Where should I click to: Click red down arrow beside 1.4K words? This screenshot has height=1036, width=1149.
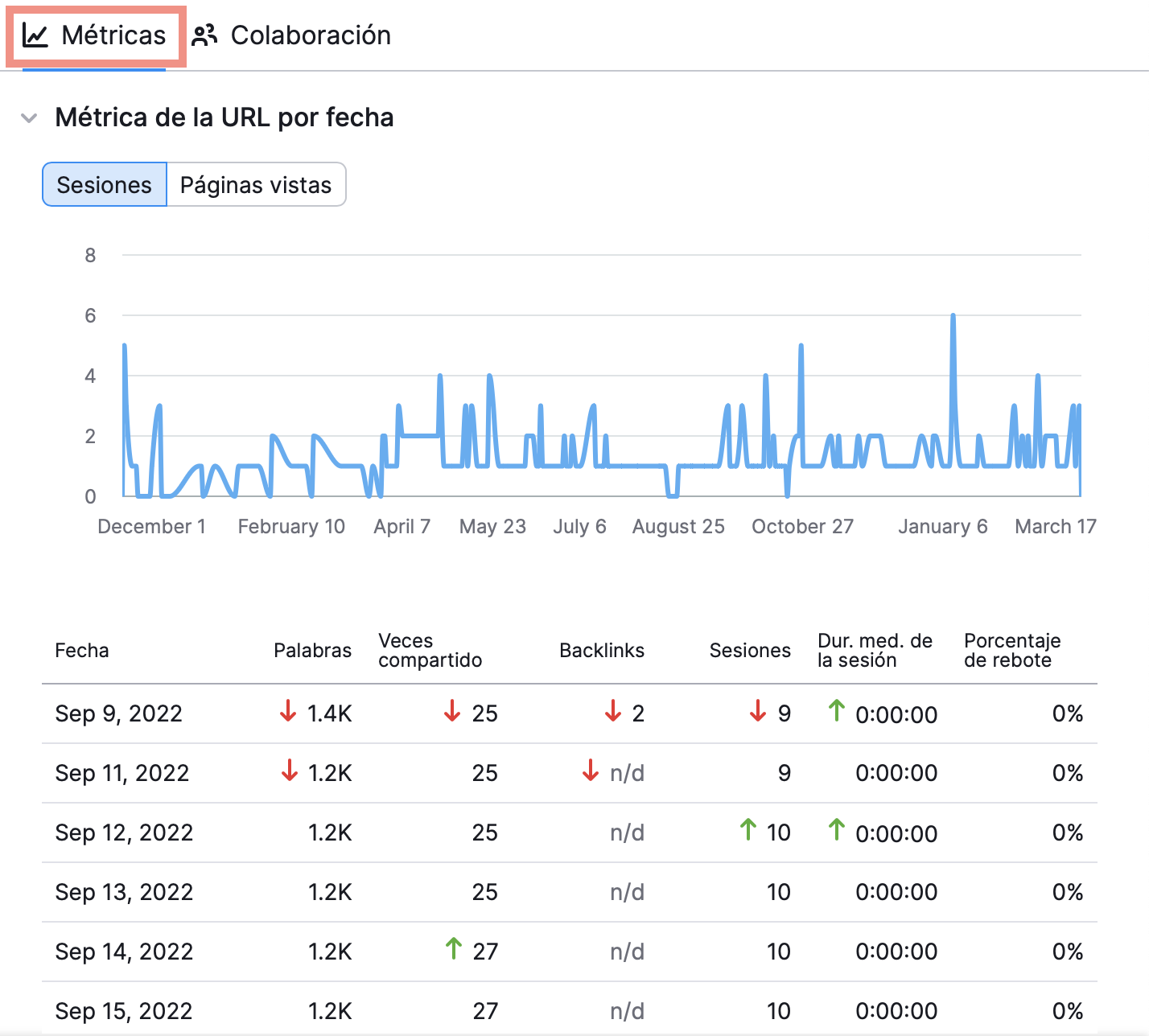(288, 711)
